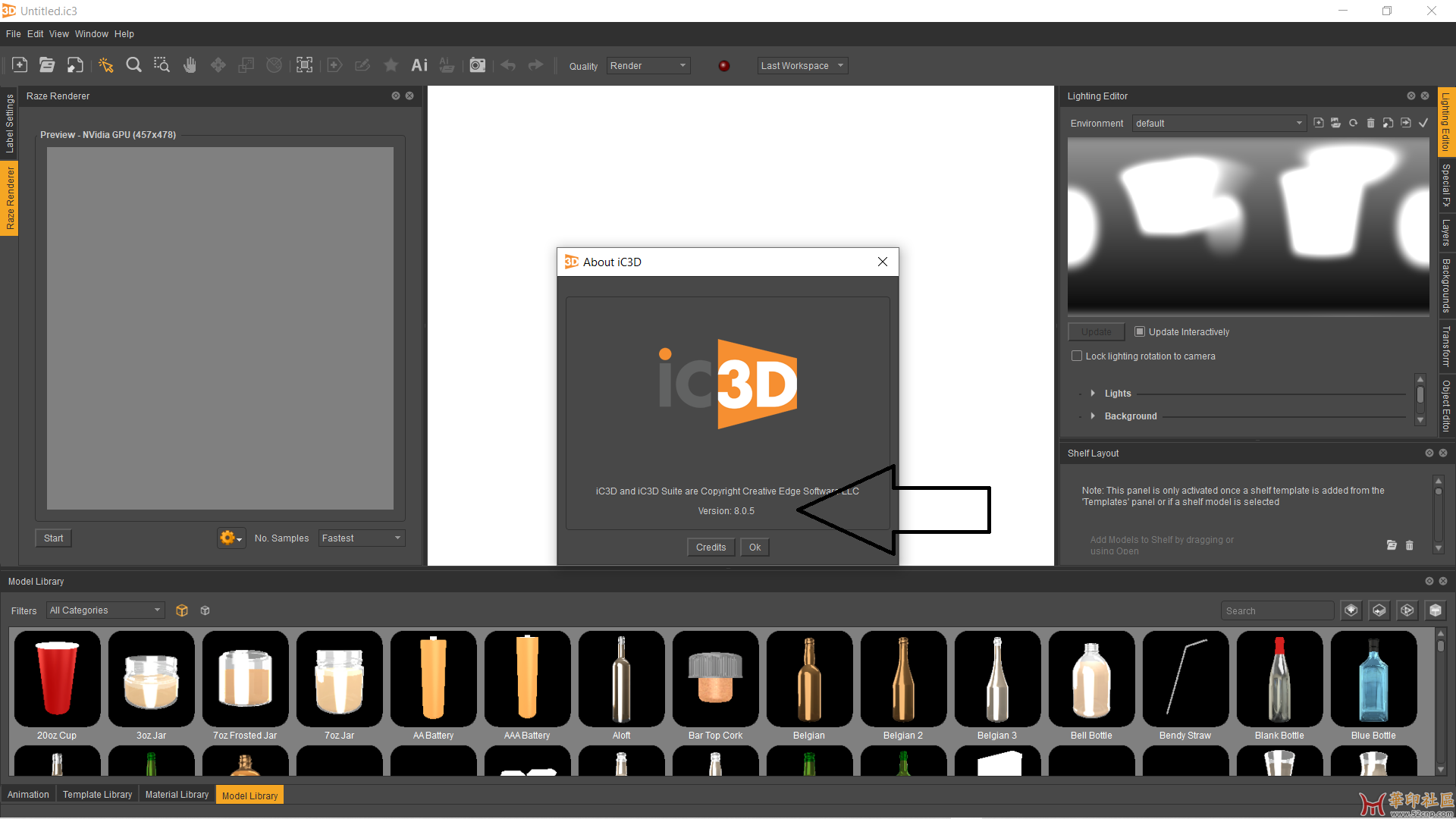Open the File menu
The height and width of the screenshot is (819, 1456).
pos(14,34)
